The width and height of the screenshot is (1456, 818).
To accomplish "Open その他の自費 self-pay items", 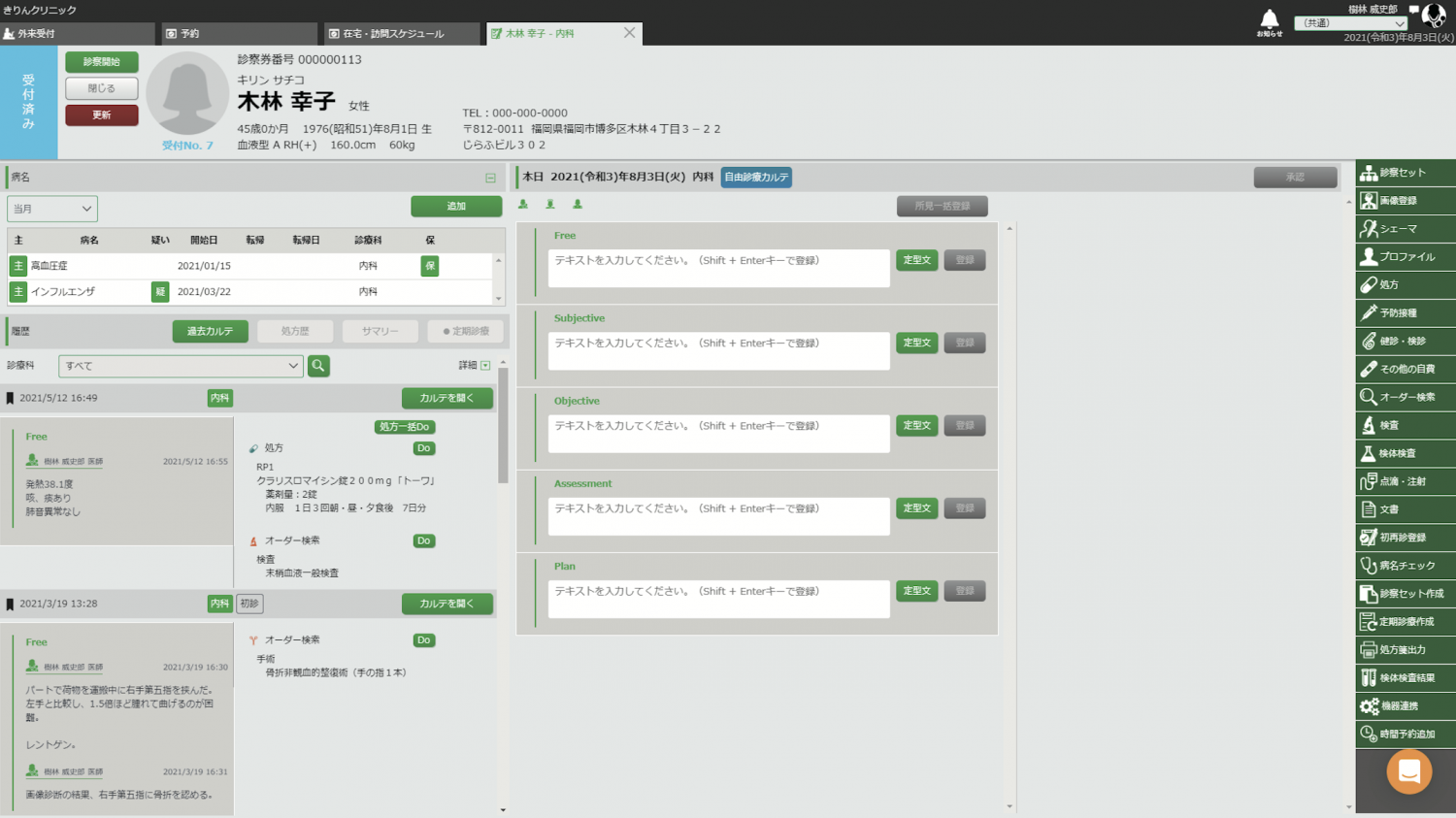I will pyautogui.click(x=1406, y=370).
